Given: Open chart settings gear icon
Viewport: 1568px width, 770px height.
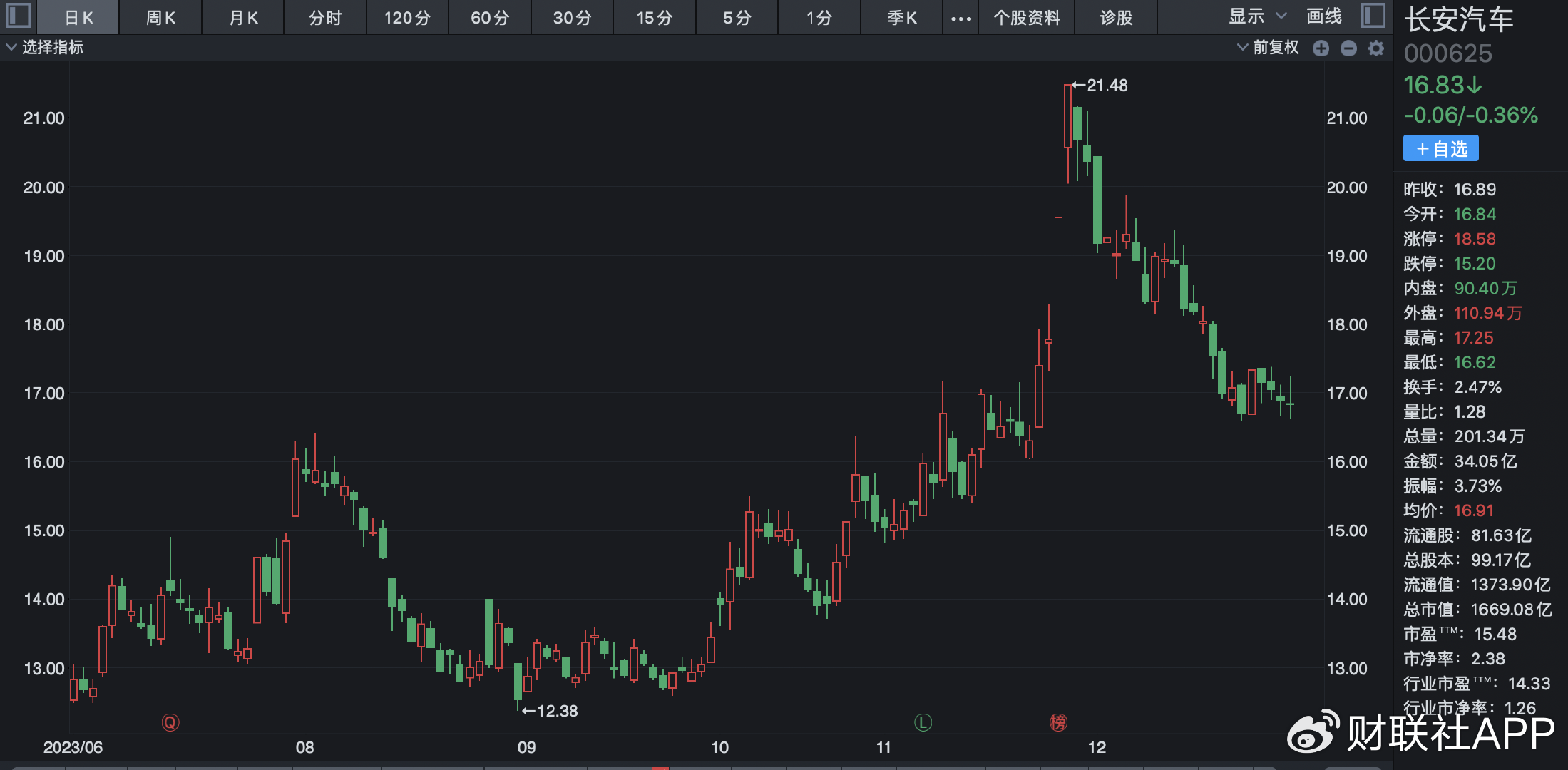Looking at the screenshot, I should (x=1376, y=48).
